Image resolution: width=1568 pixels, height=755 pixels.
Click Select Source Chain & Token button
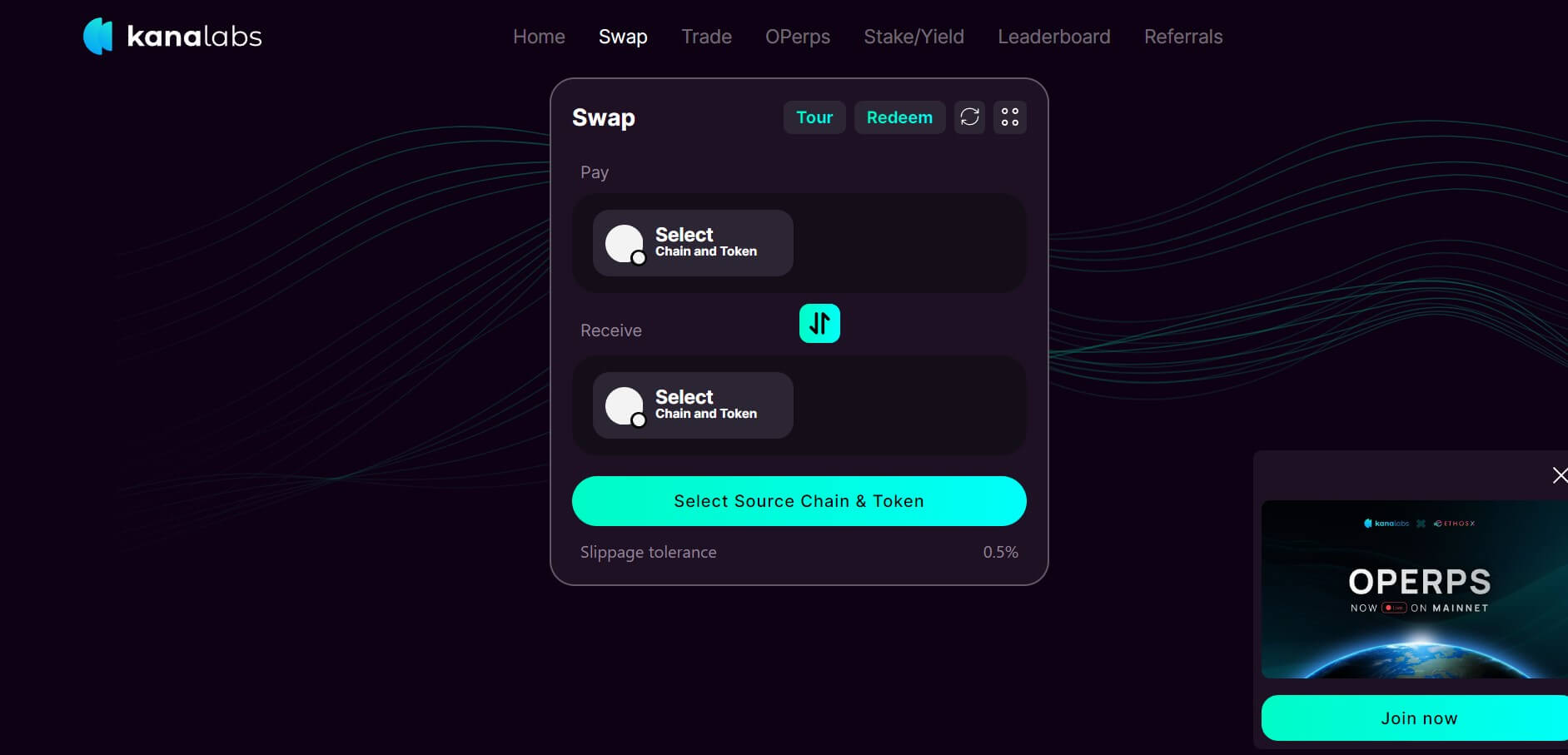coord(799,501)
